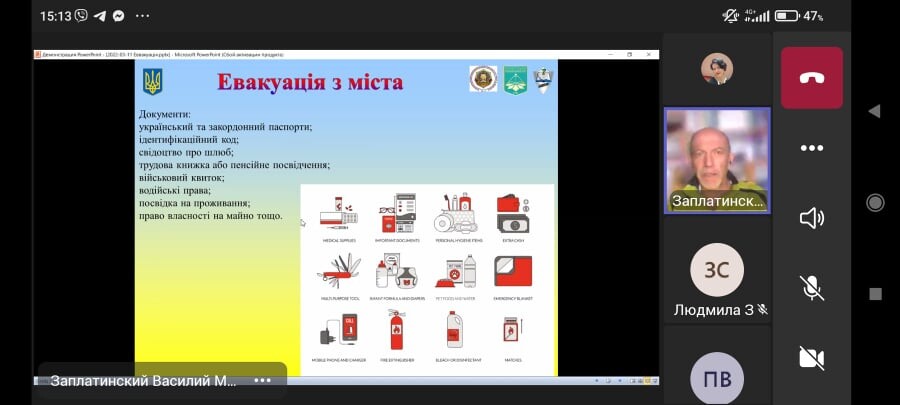Open options dots on Заплатинский Василий name tag
The height and width of the screenshot is (405, 900).
(x=262, y=380)
